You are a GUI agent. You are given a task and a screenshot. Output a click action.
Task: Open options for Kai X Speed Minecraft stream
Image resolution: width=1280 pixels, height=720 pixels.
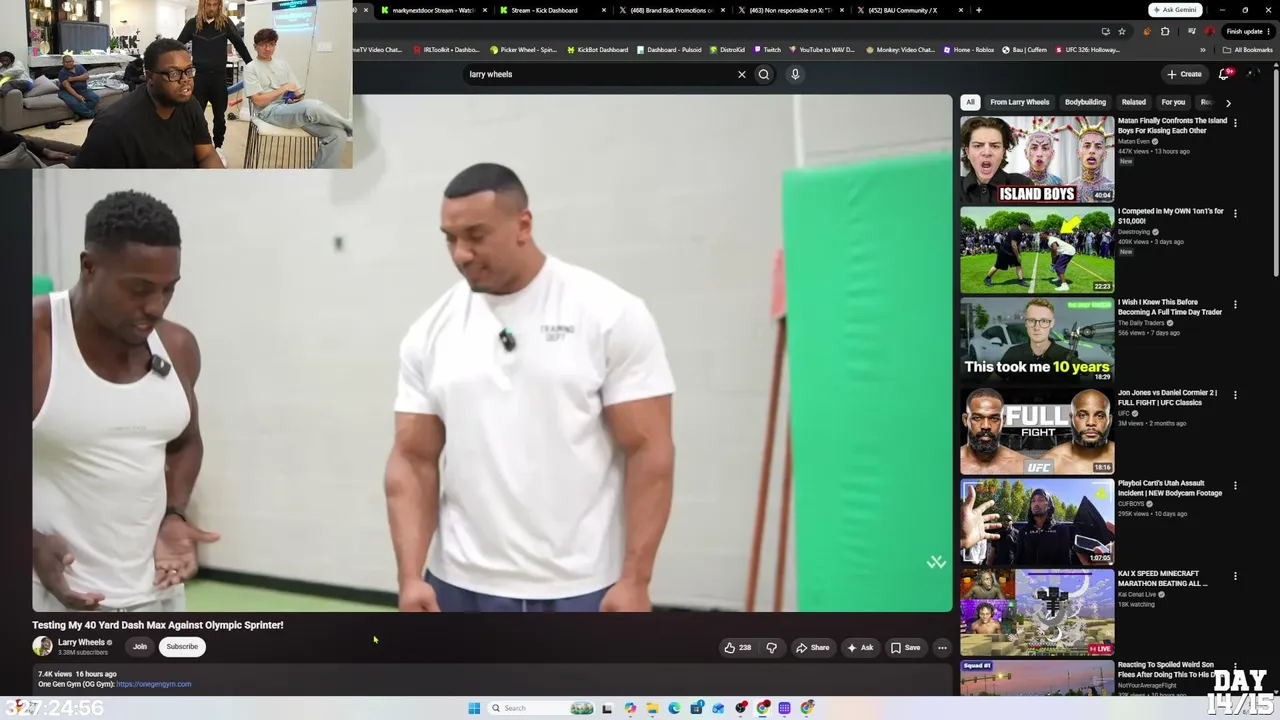point(1235,576)
